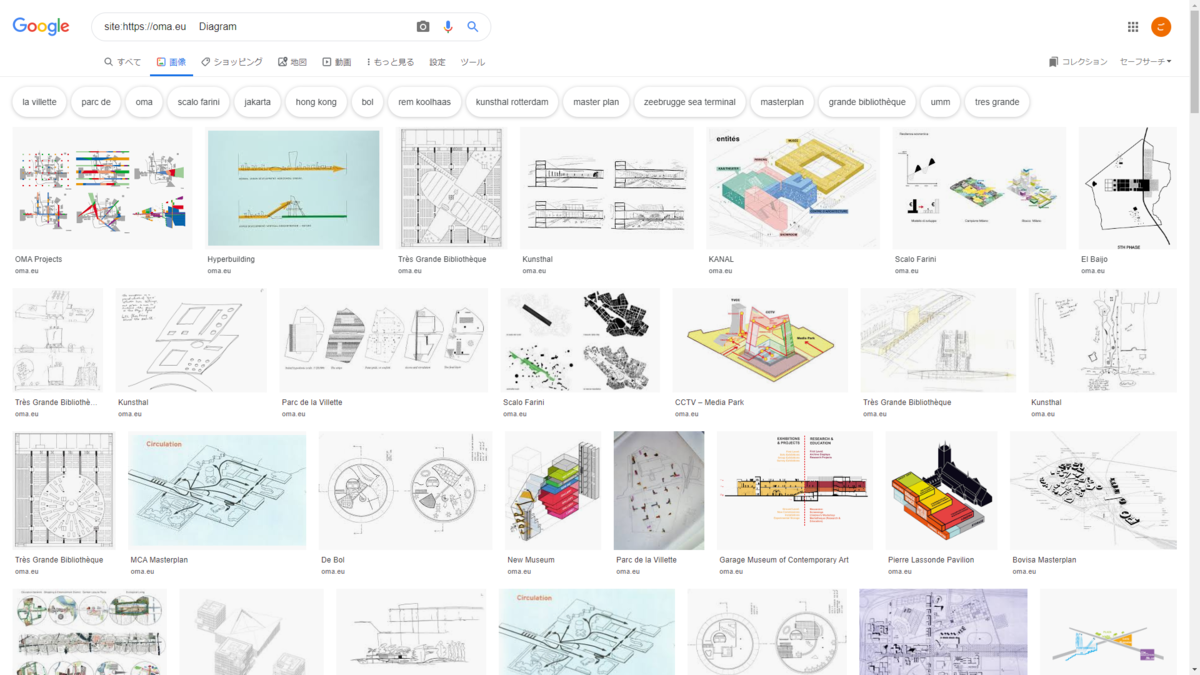Open the orange account avatar
The height and width of the screenshot is (675, 1200).
(x=1161, y=27)
